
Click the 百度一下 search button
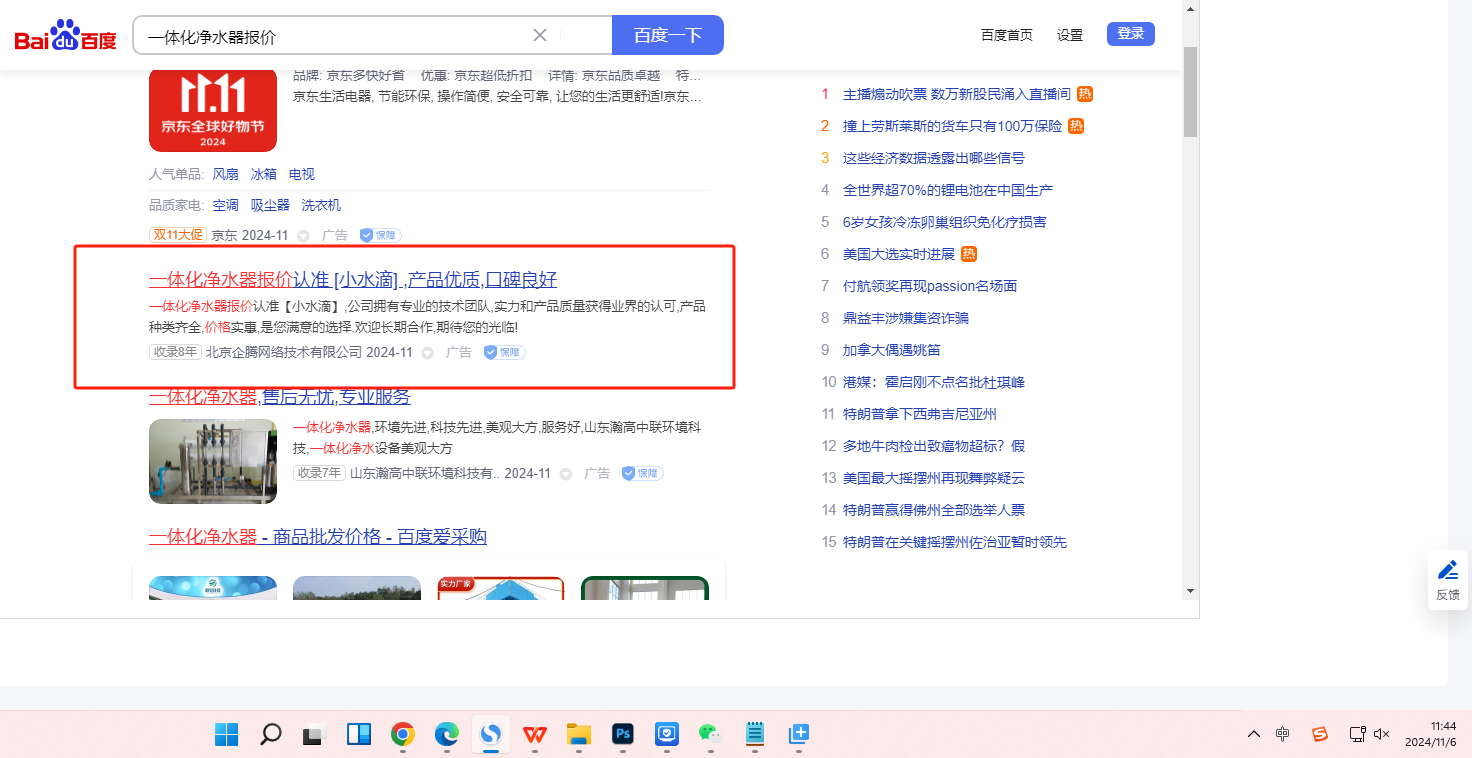point(668,35)
